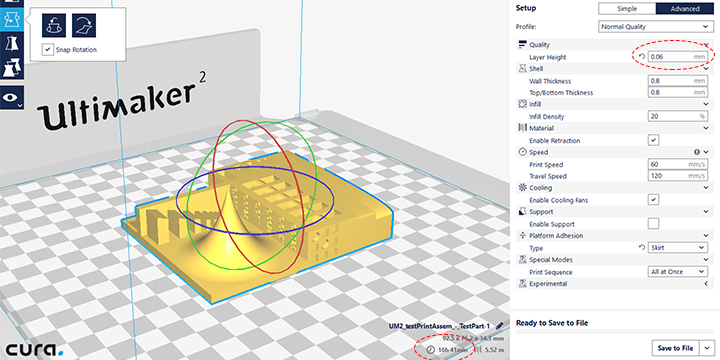The image size is (720, 360).
Task: Click the Top/Bottom Thickness input field
Action: (x=677, y=92)
